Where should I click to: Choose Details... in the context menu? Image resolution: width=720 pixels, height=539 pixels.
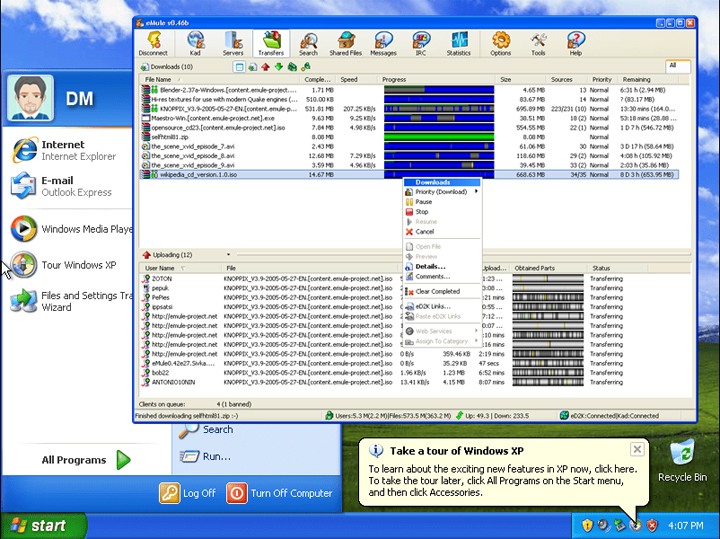(x=430, y=267)
